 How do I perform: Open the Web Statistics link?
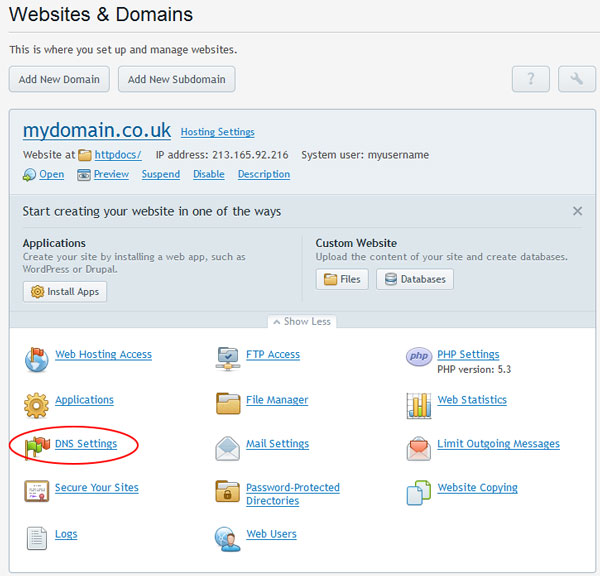472,400
